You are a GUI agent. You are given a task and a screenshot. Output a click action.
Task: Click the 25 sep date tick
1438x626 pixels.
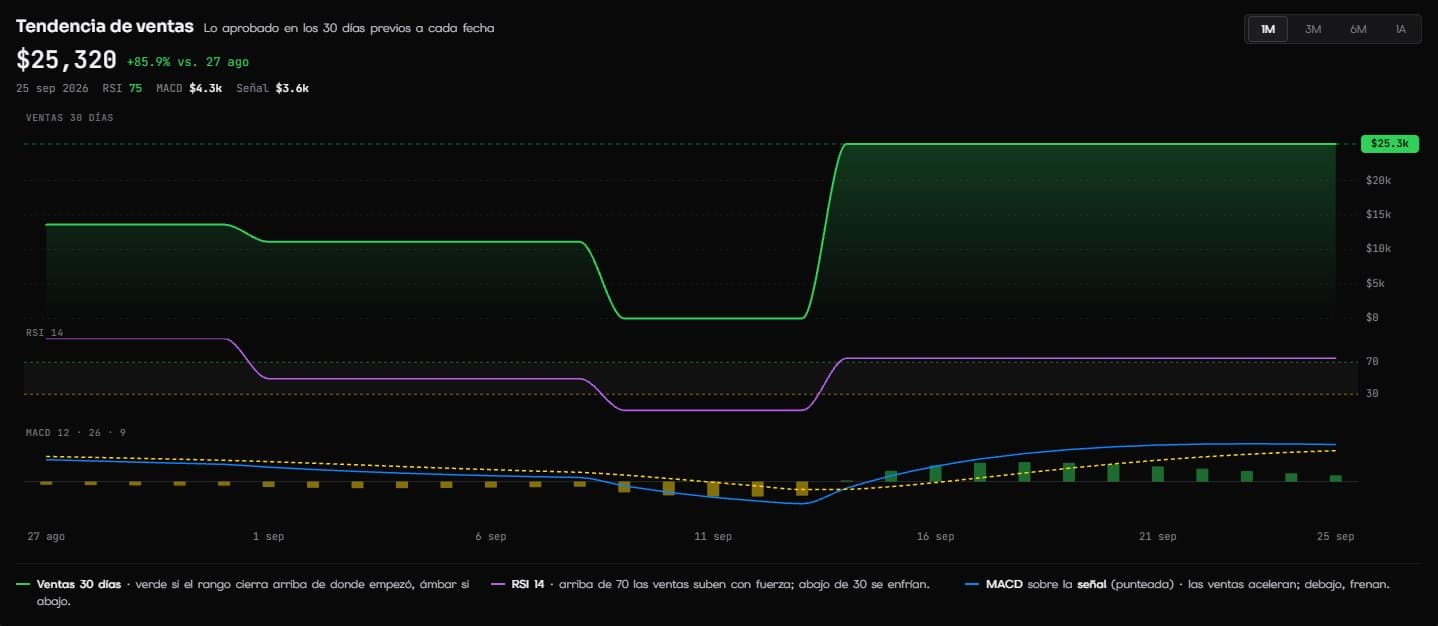click(1334, 537)
